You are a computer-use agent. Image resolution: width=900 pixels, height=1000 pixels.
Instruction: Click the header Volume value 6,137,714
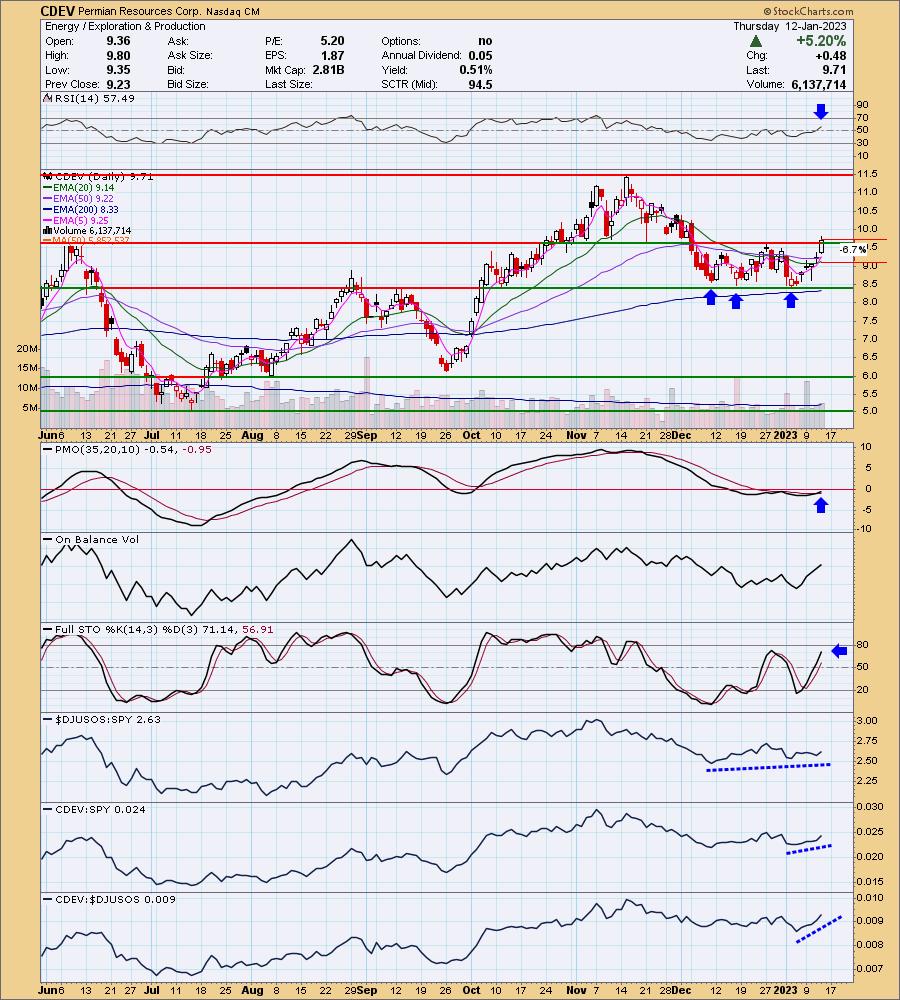tap(818, 84)
